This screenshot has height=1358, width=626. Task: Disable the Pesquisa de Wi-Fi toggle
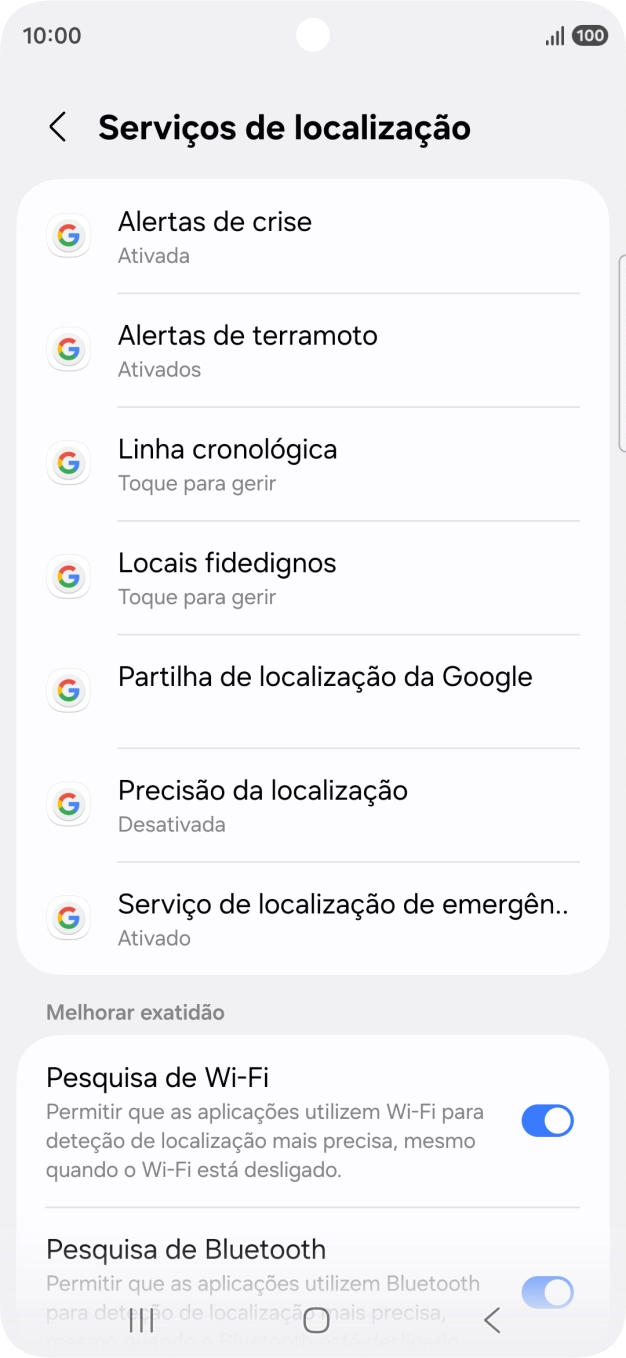click(547, 1120)
